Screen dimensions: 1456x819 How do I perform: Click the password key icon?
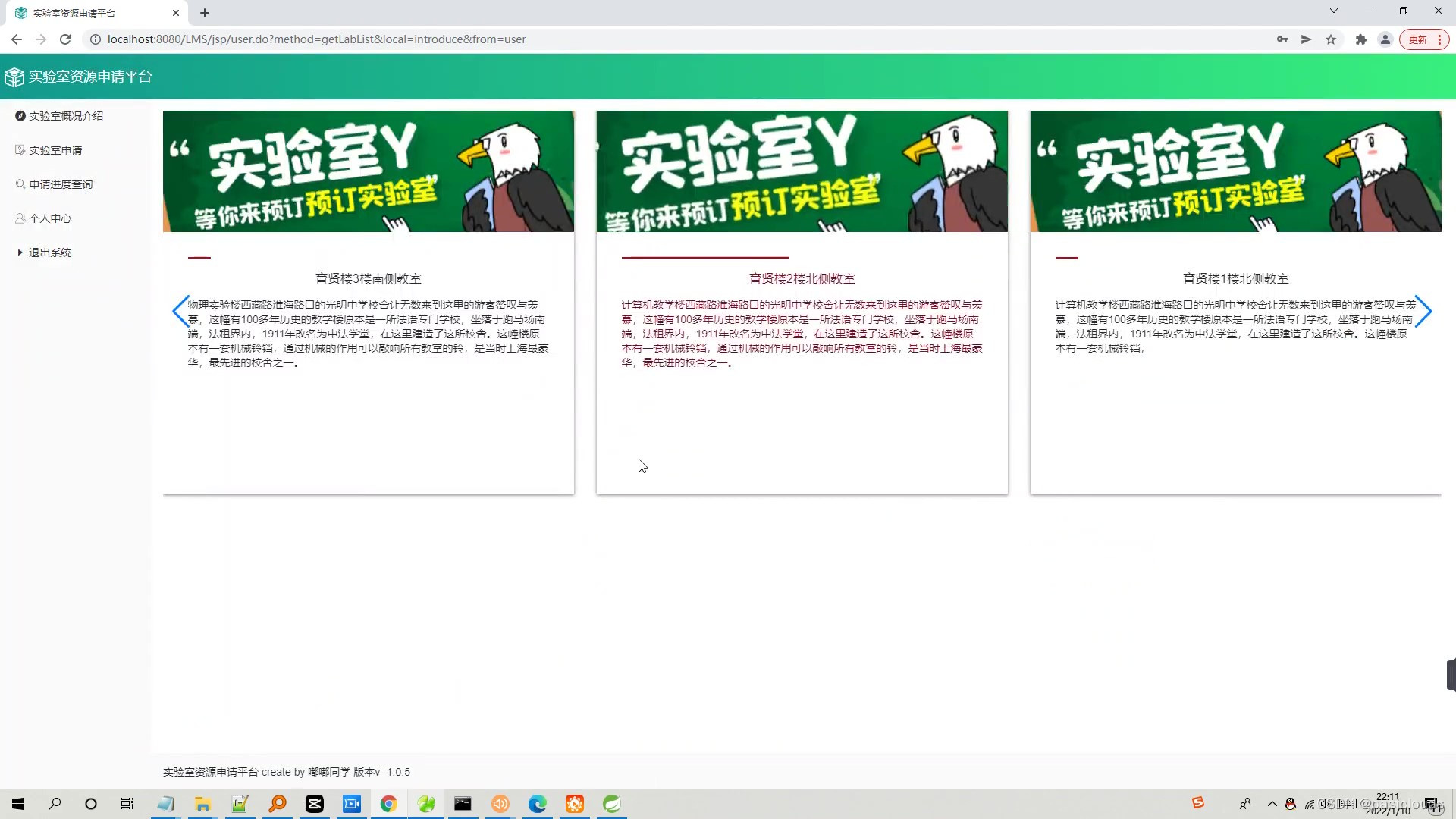1282,39
